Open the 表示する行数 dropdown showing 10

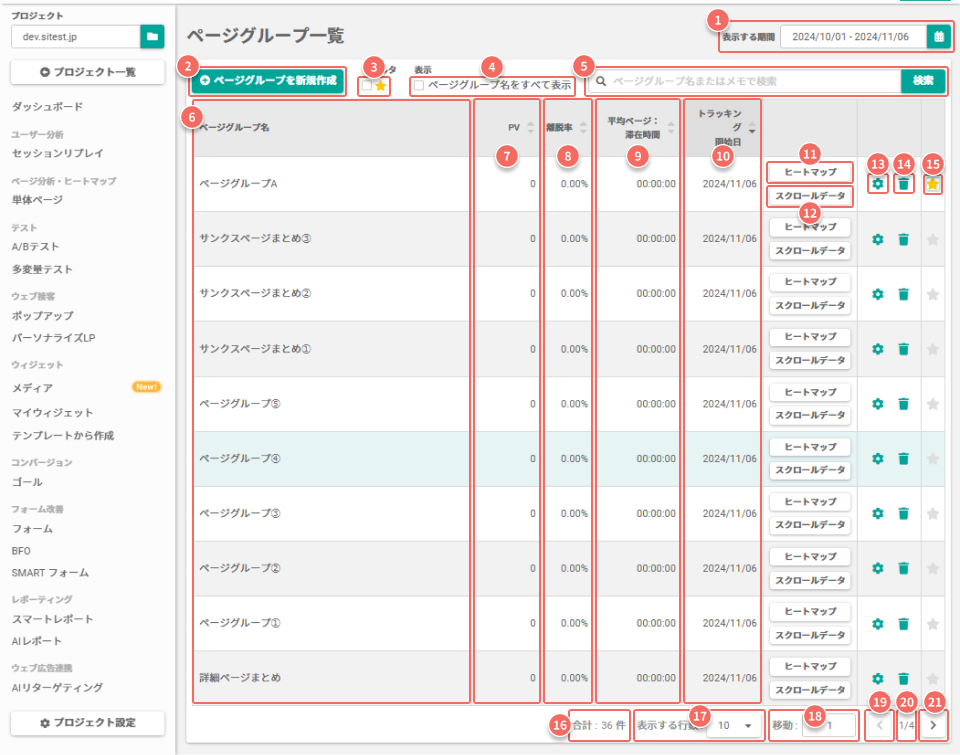tap(735, 725)
